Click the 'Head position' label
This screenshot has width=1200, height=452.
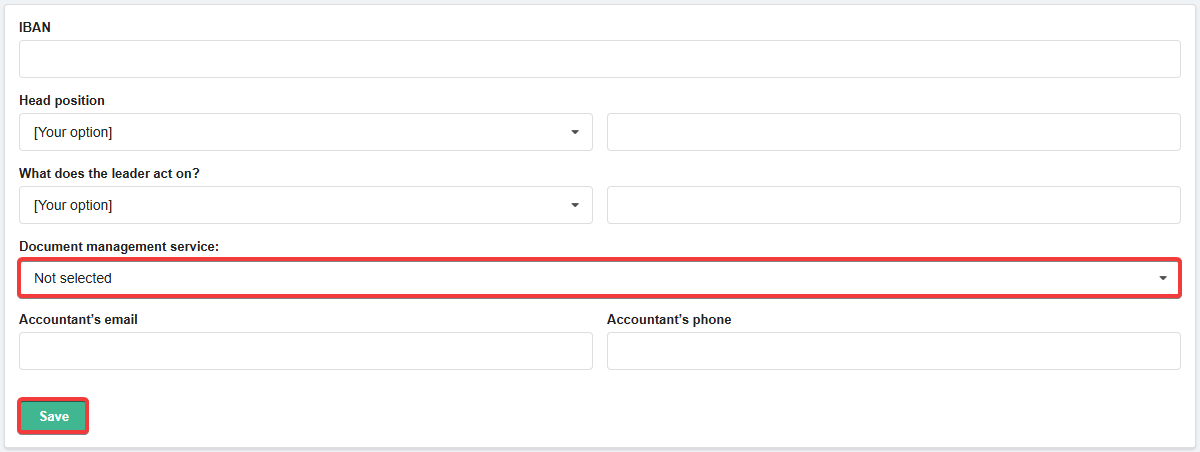coord(62,101)
